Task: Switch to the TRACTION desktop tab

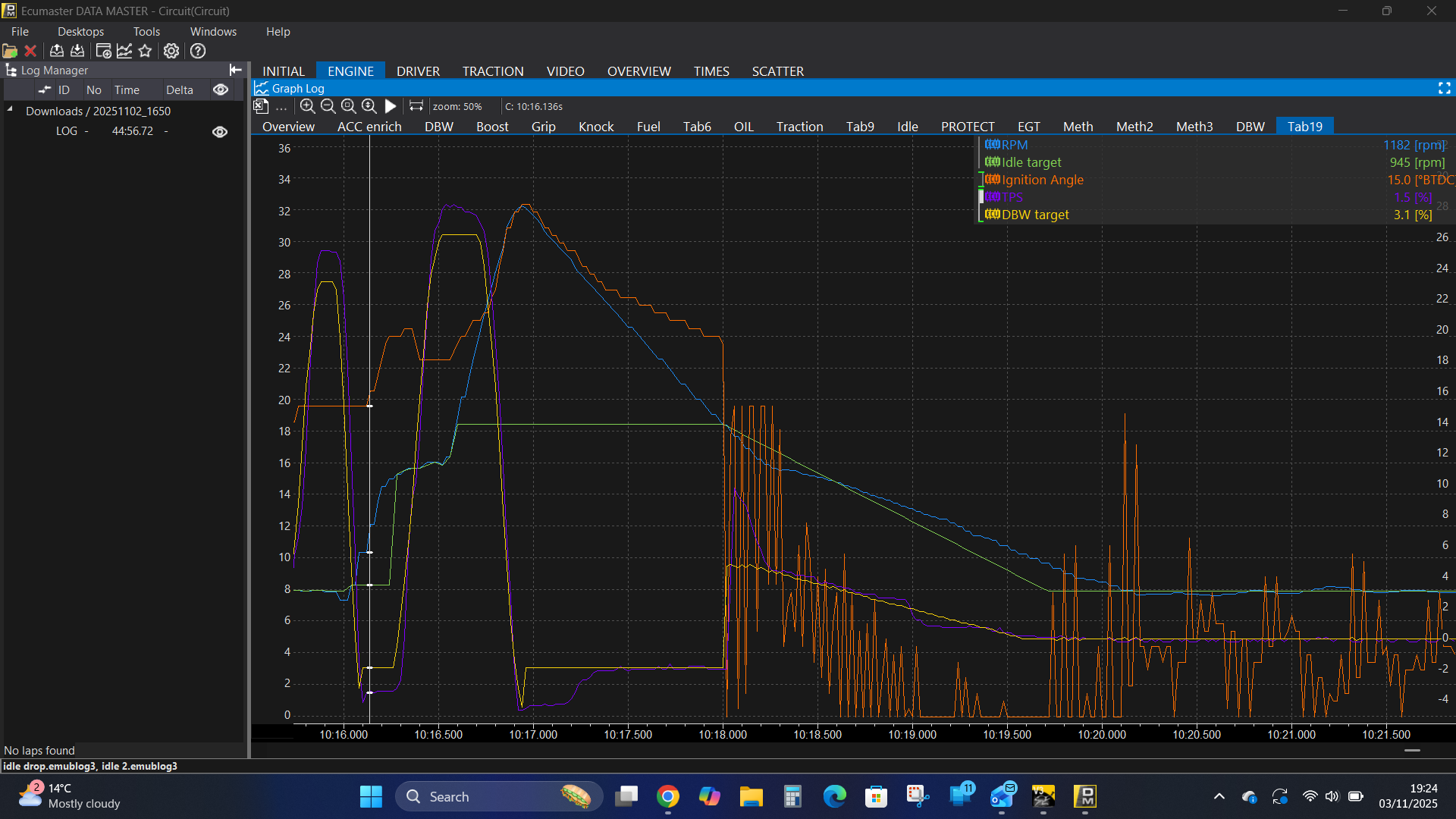Action: (x=493, y=71)
